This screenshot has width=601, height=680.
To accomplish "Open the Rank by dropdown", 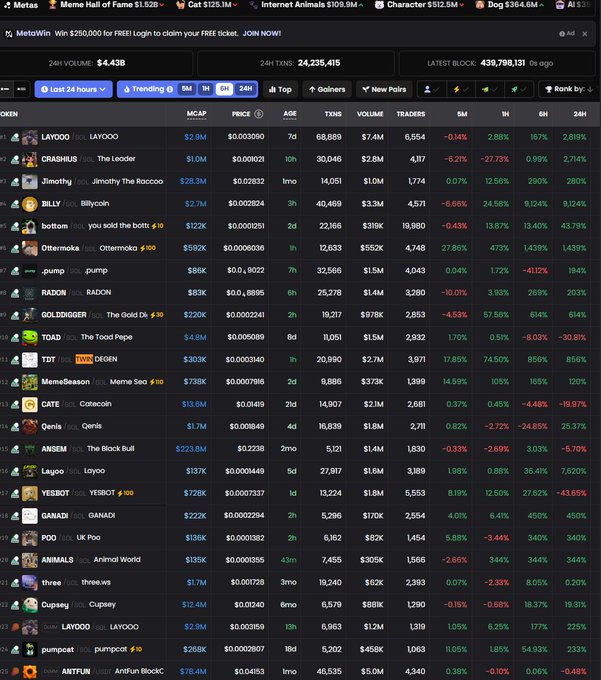I will [569, 89].
